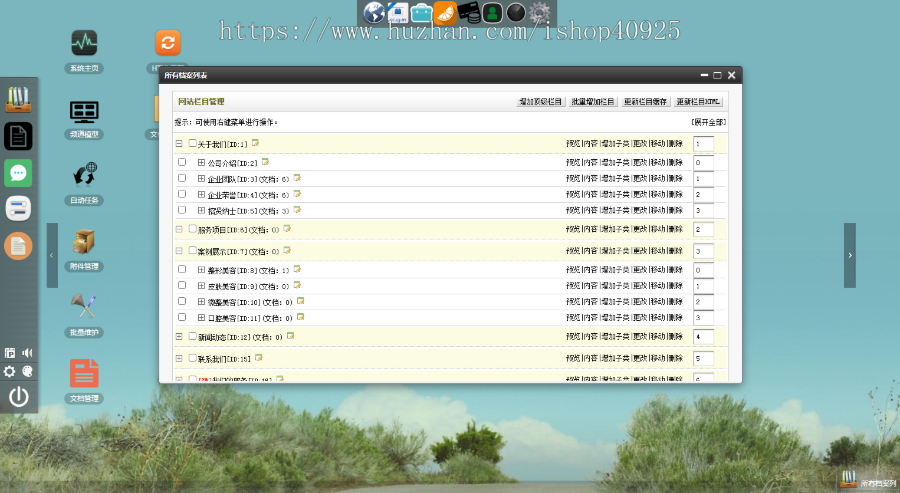Click the sort order field for 新闻动态

(703, 336)
